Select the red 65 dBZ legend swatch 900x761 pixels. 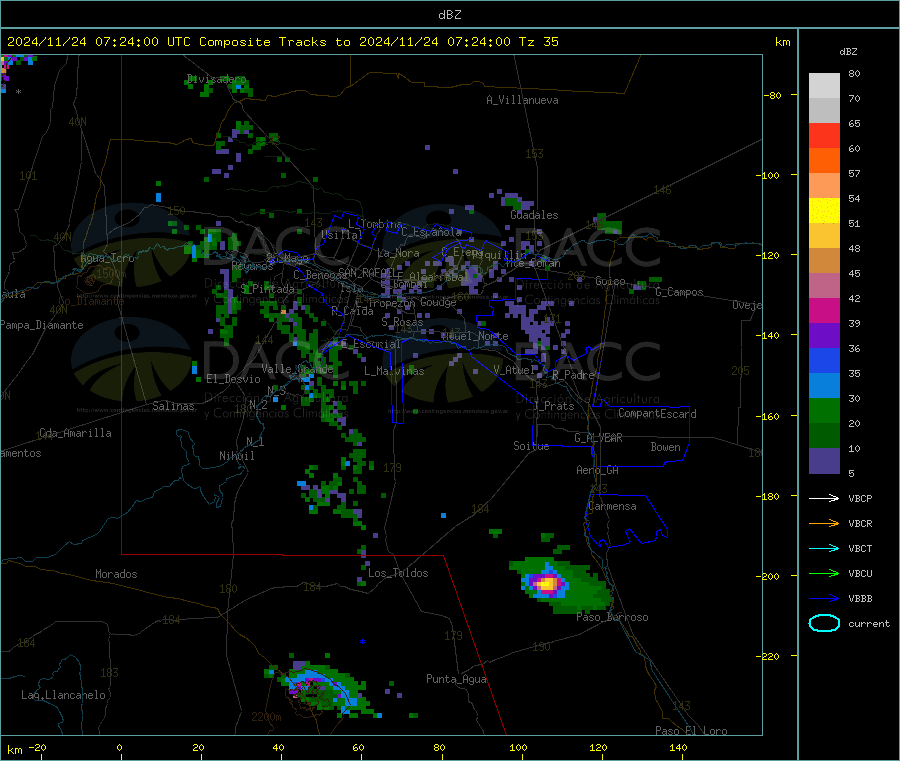pos(824,135)
